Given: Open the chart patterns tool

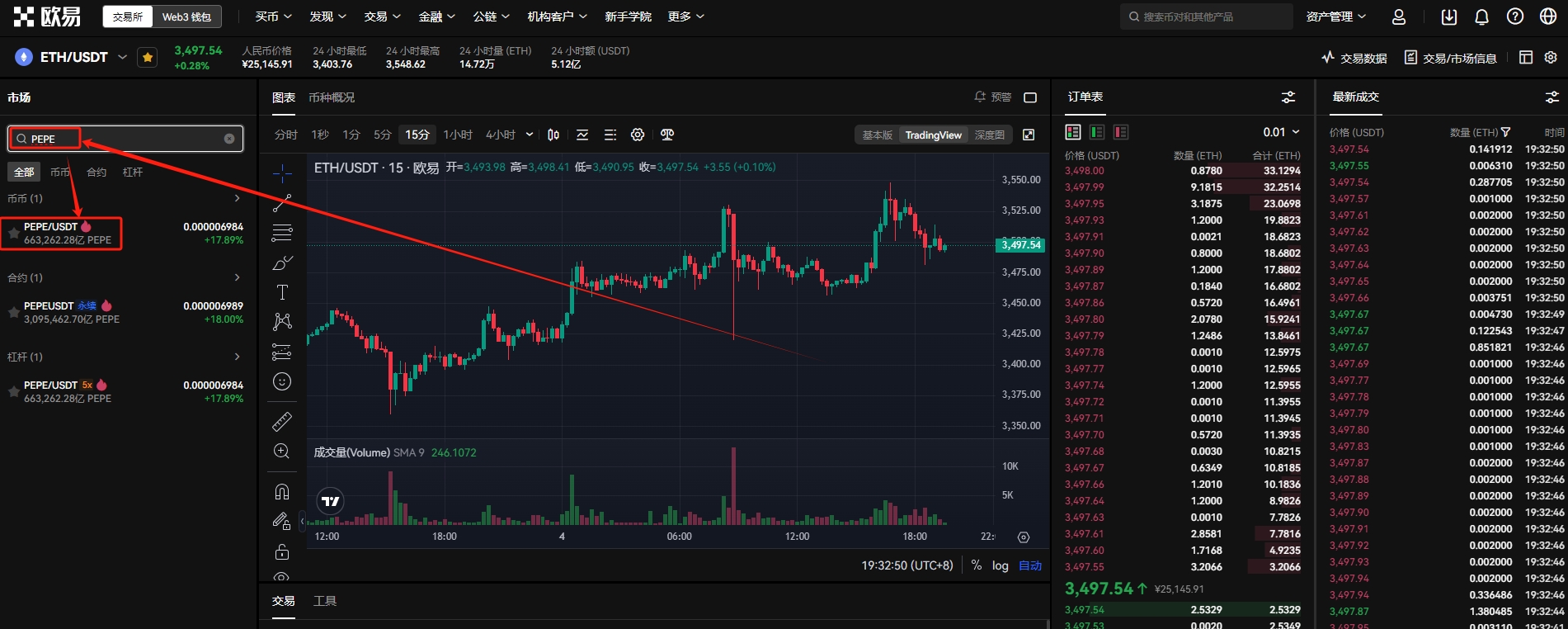Looking at the screenshot, I should [x=282, y=322].
